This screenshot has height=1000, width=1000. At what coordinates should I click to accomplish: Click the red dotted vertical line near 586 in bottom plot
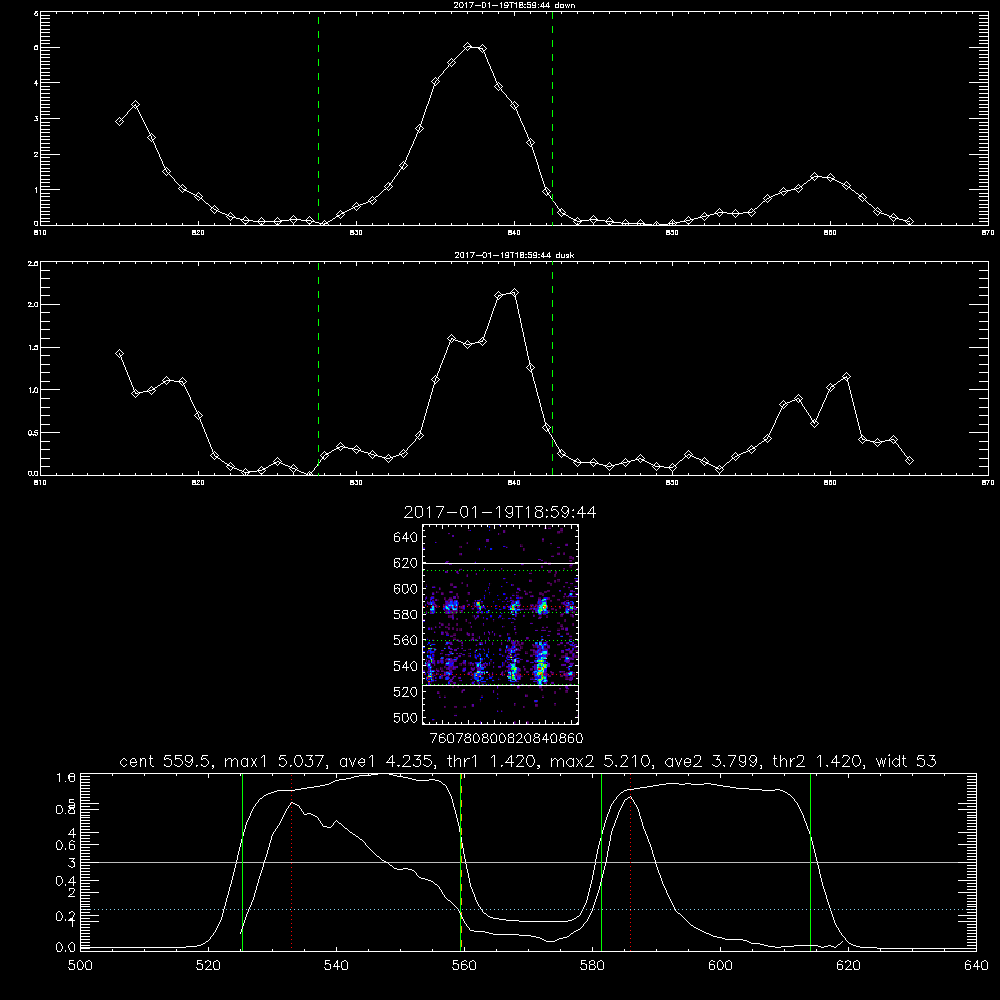[630, 862]
